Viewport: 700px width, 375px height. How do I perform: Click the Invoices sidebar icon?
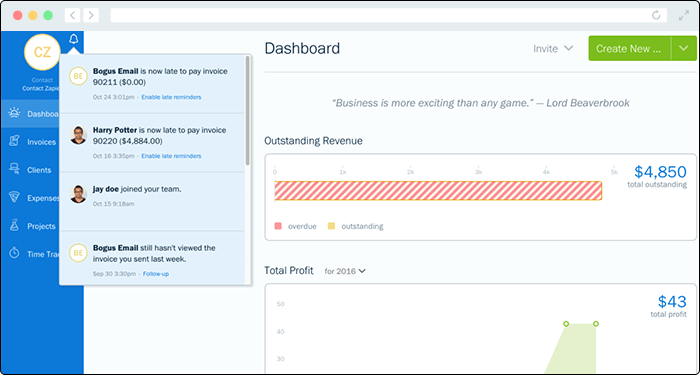point(15,142)
